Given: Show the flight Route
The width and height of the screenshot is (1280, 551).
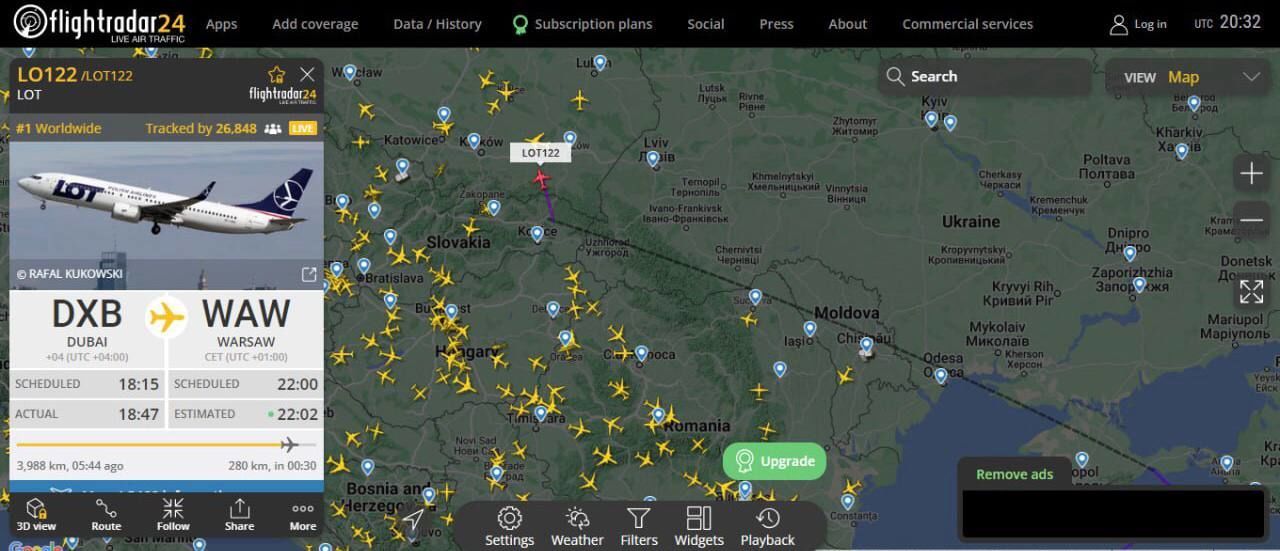Looking at the screenshot, I should pyautogui.click(x=106, y=514).
